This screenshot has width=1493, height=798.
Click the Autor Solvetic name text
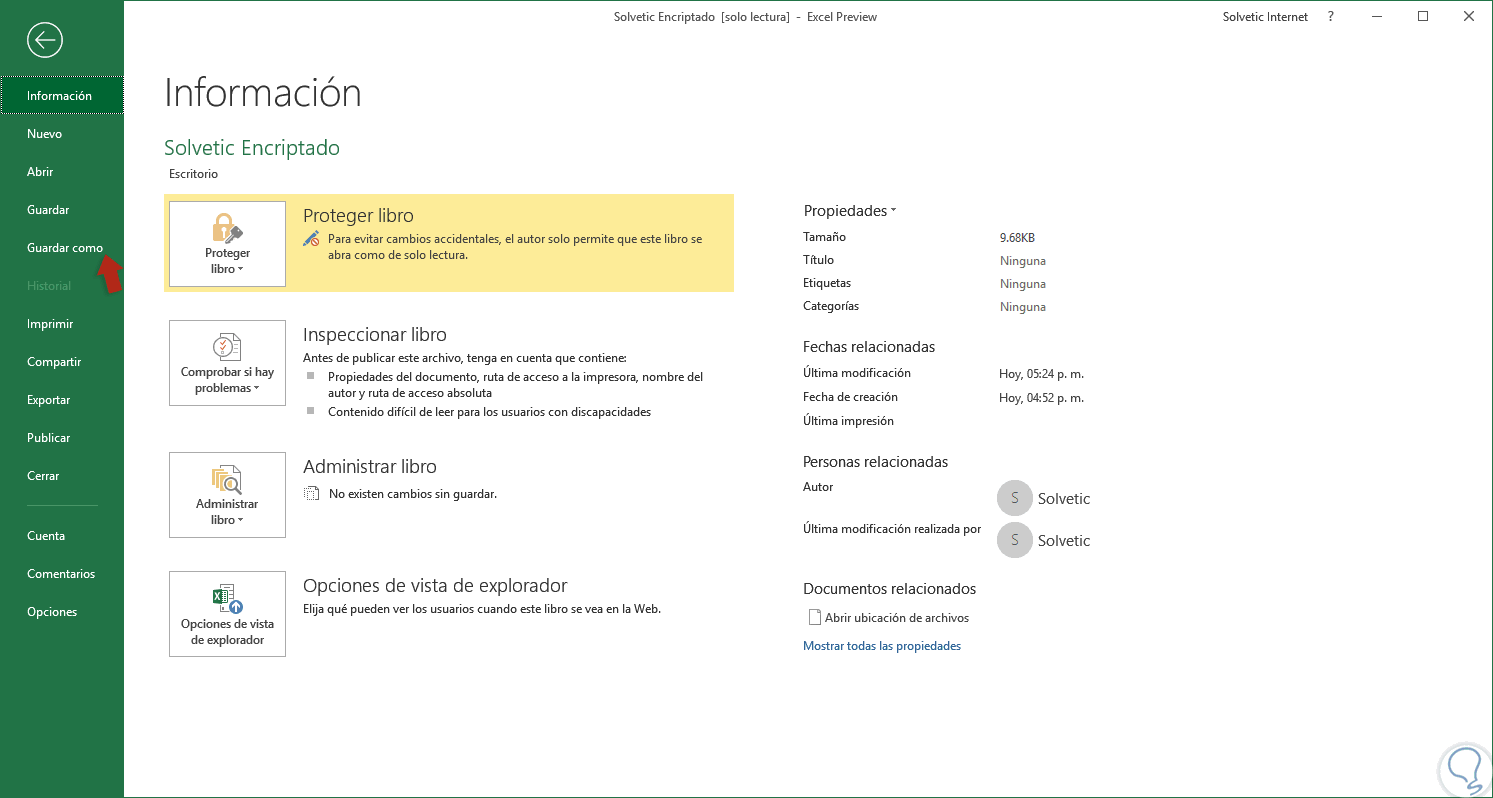pos(1064,499)
